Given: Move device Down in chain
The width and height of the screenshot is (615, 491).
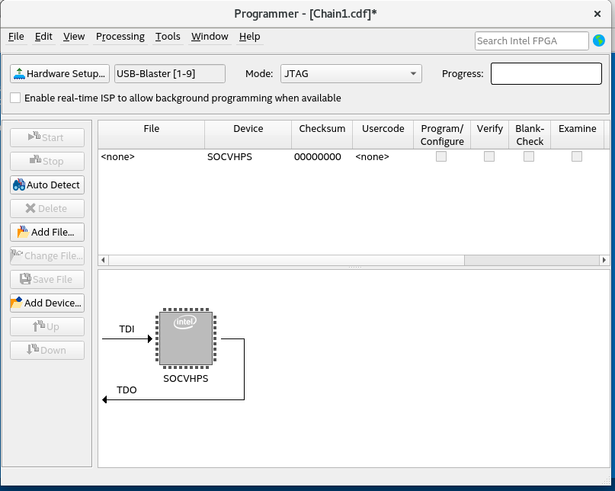Looking at the screenshot, I should [x=47, y=350].
